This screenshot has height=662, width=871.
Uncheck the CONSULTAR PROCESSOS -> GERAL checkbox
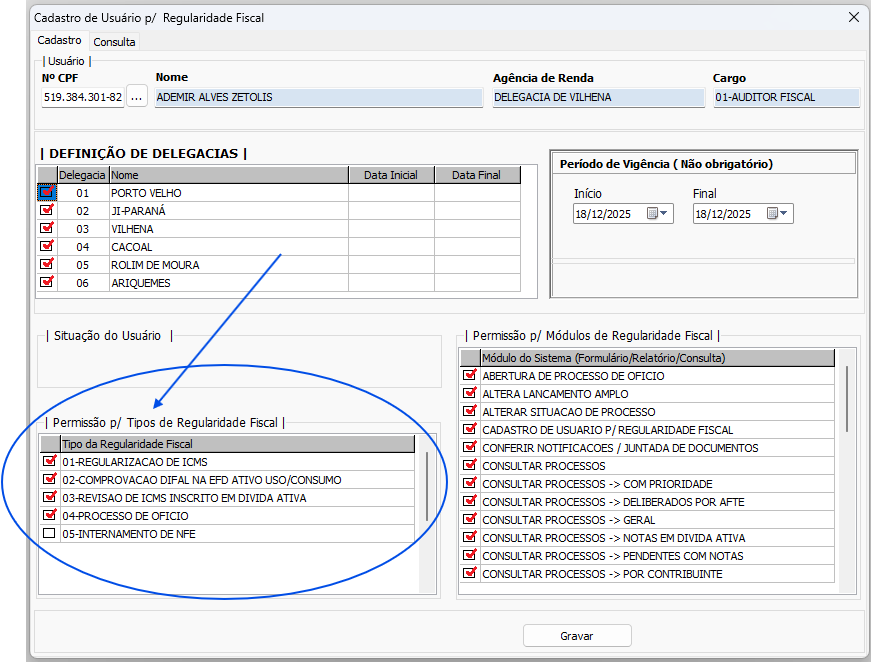(x=469, y=520)
